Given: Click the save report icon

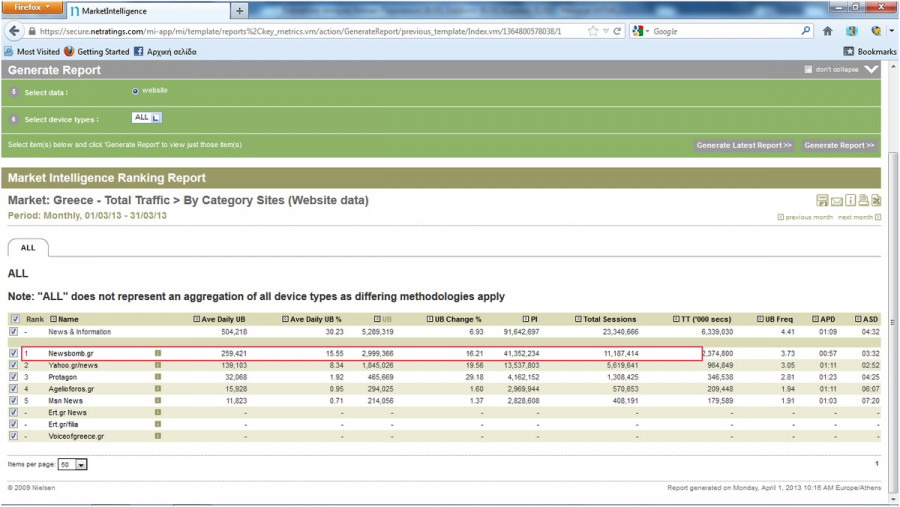Looking at the screenshot, I should (x=822, y=200).
